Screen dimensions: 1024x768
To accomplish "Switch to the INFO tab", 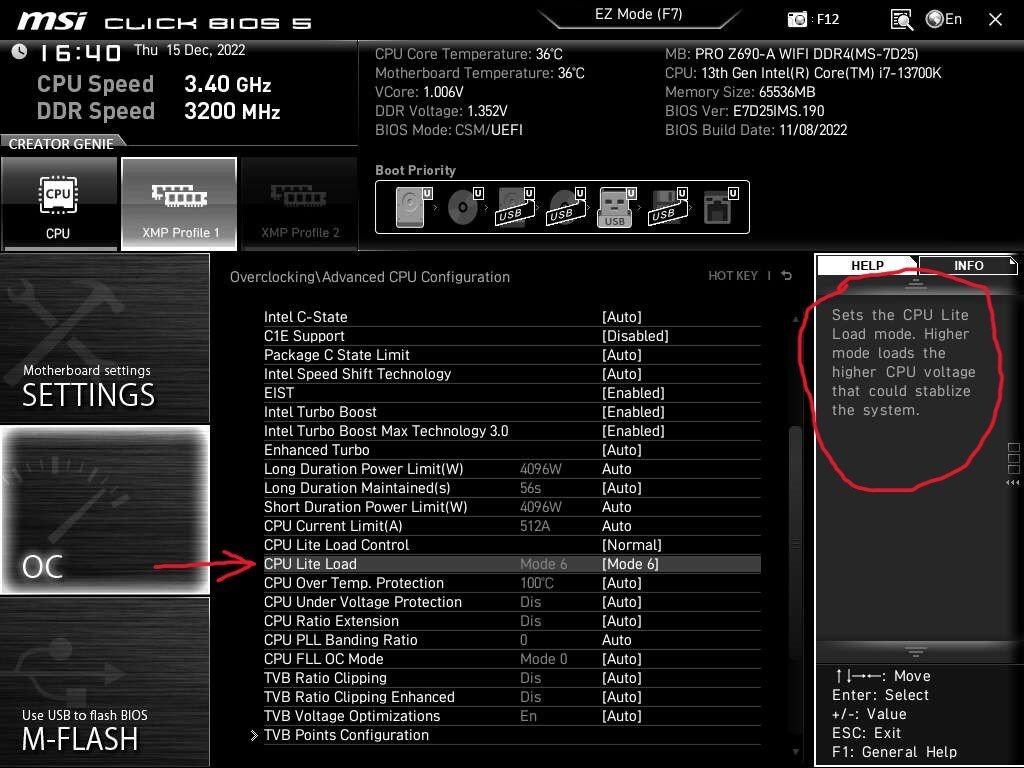I will (968, 265).
